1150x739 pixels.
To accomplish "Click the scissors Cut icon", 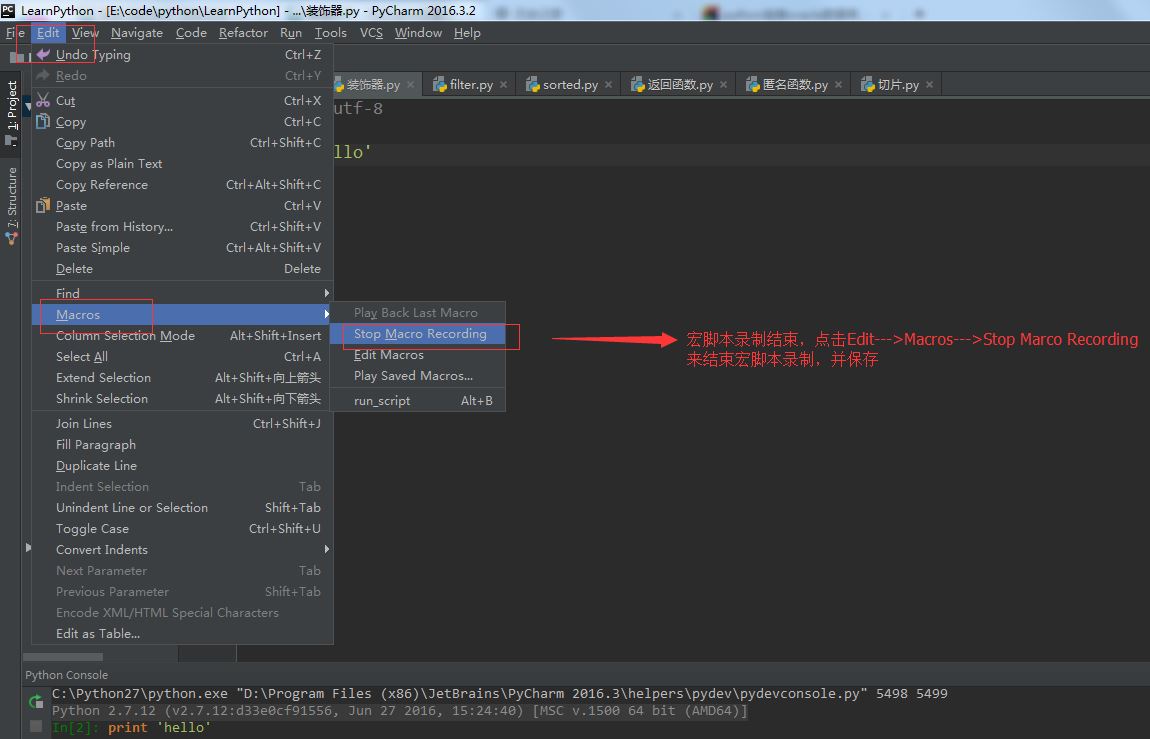I will (43, 101).
